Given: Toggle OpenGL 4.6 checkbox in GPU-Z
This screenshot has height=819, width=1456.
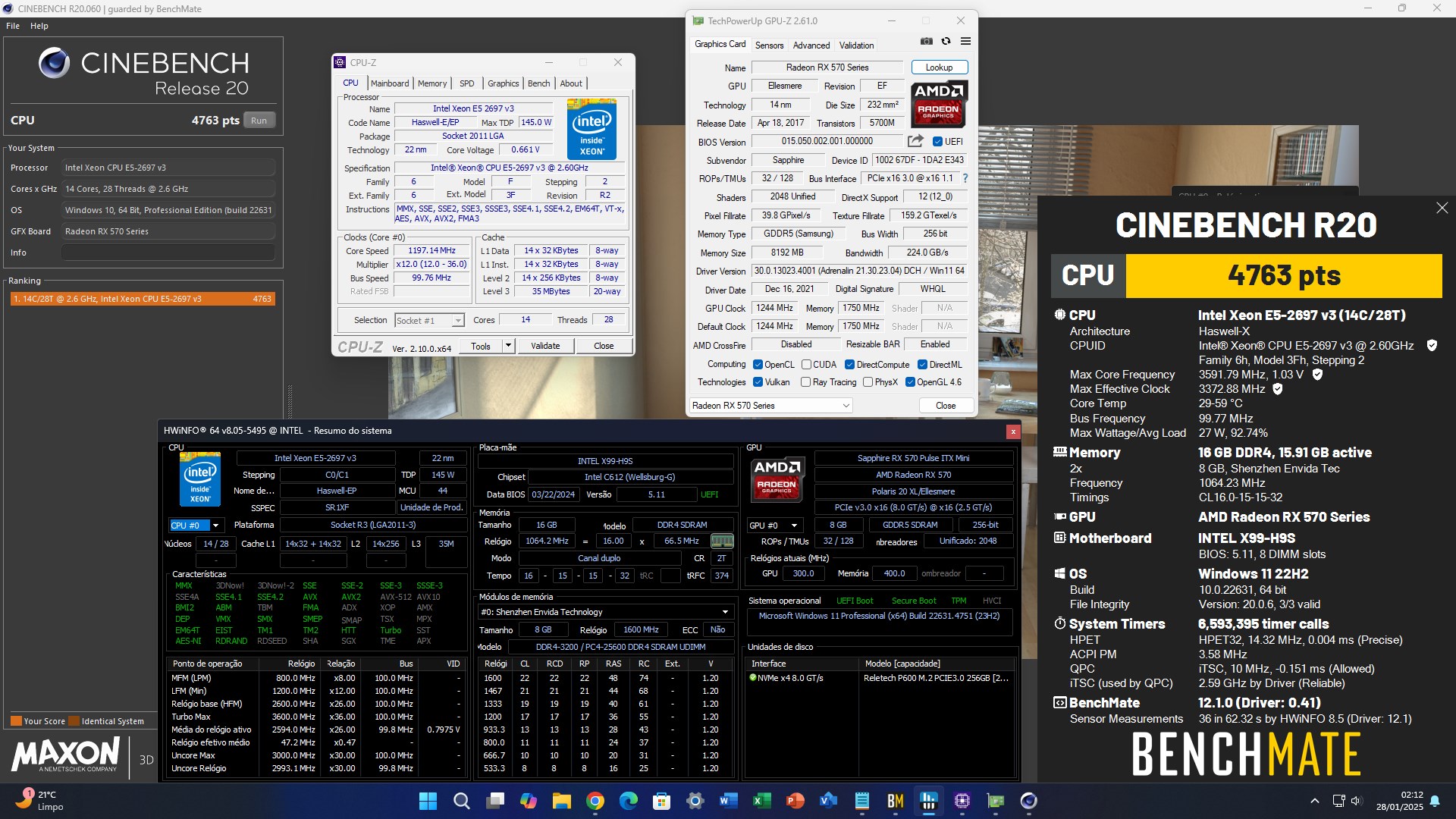Looking at the screenshot, I should click(910, 382).
